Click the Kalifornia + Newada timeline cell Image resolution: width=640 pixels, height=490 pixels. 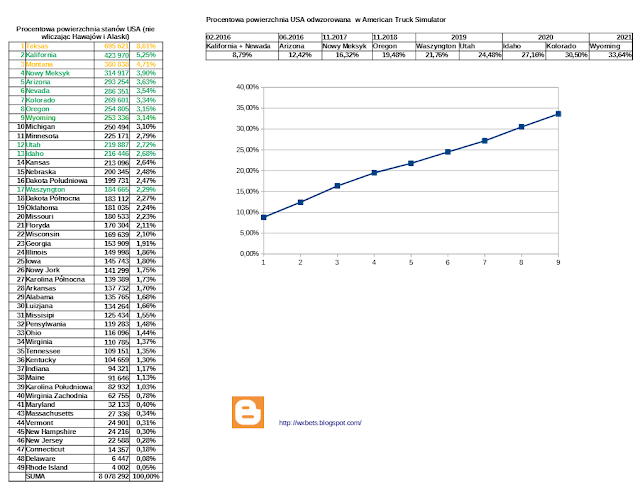pyautogui.click(x=242, y=46)
